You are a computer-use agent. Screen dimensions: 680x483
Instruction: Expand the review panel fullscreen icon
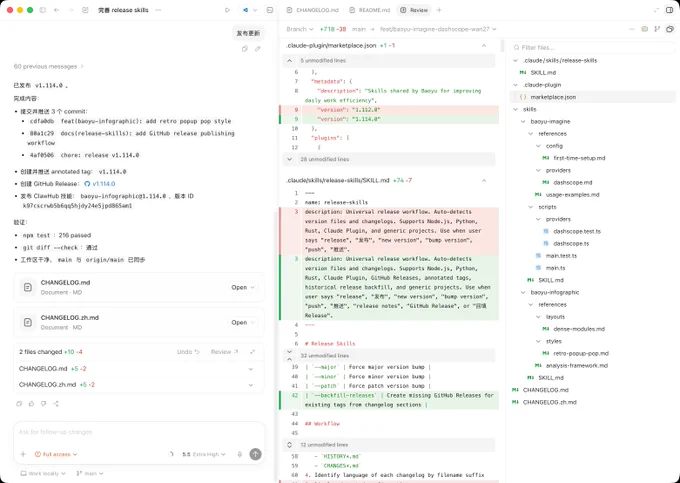656,10
